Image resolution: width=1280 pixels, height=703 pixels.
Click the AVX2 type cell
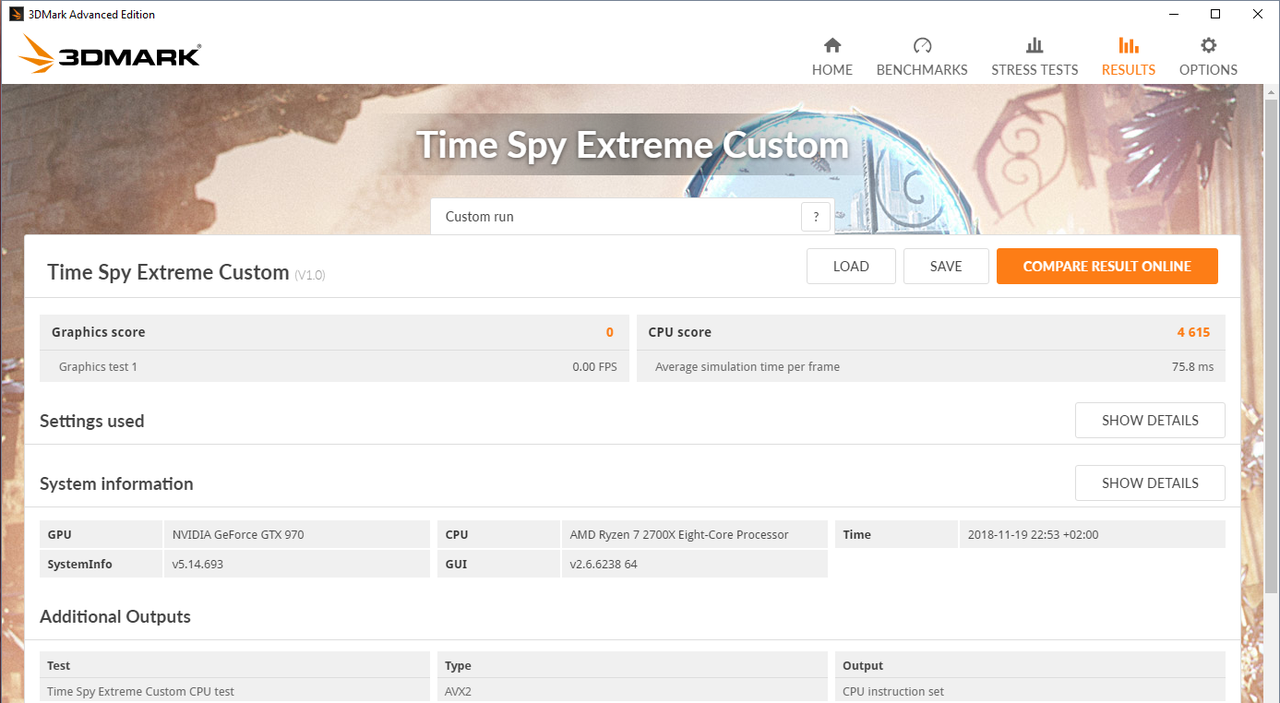(x=460, y=692)
